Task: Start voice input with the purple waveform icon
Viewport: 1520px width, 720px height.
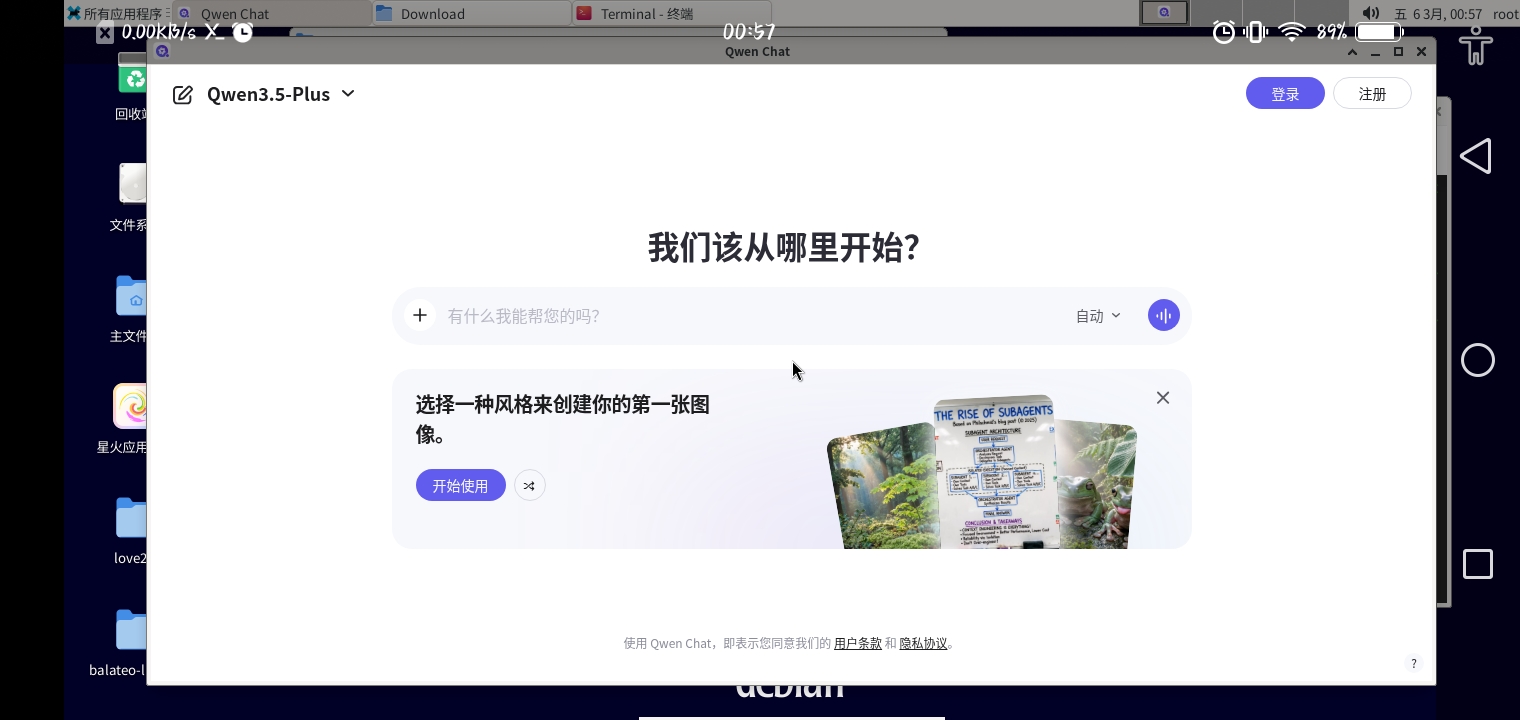Action: (x=1164, y=316)
